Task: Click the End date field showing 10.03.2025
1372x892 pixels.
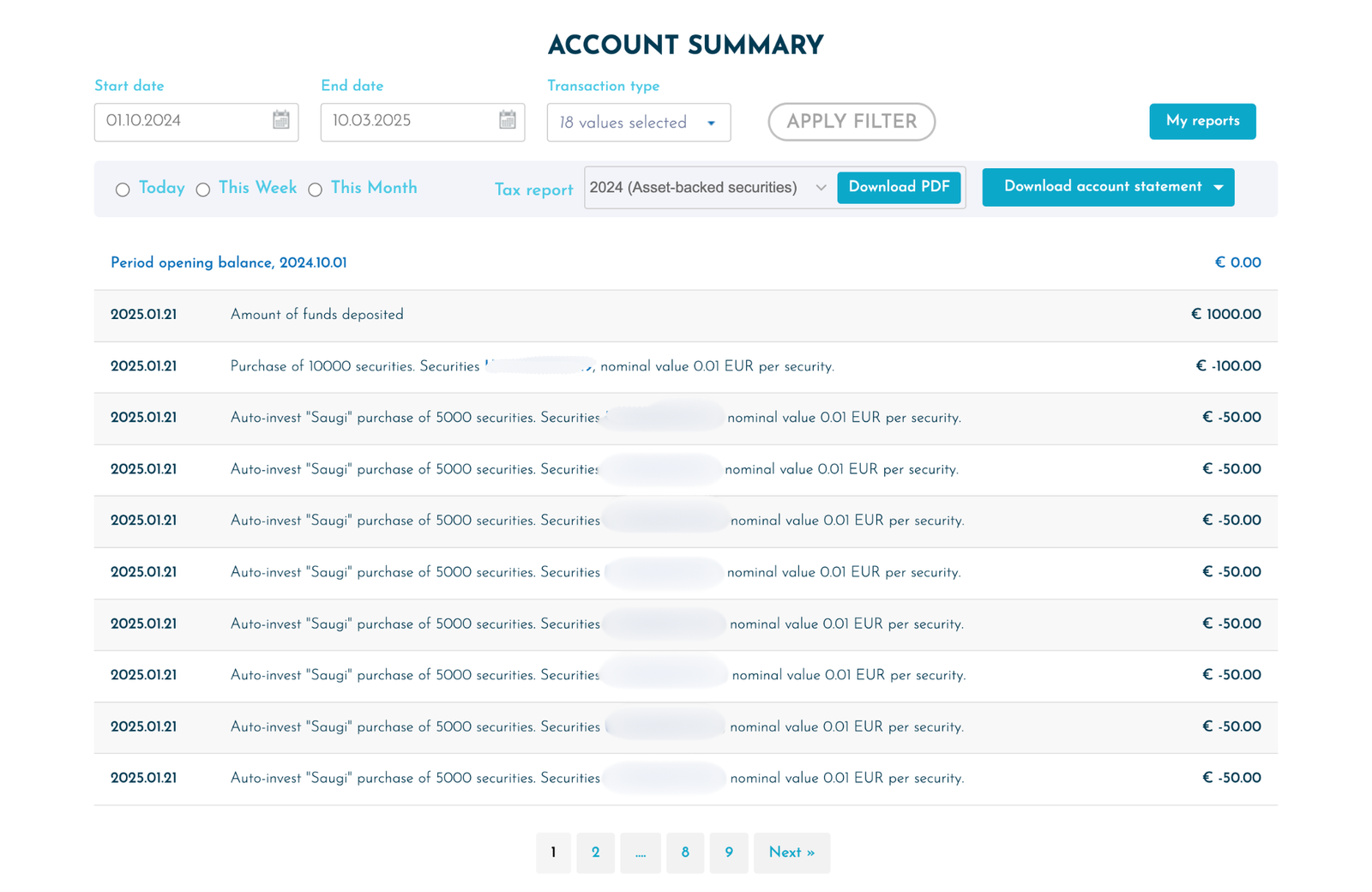Action: (x=423, y=122)
